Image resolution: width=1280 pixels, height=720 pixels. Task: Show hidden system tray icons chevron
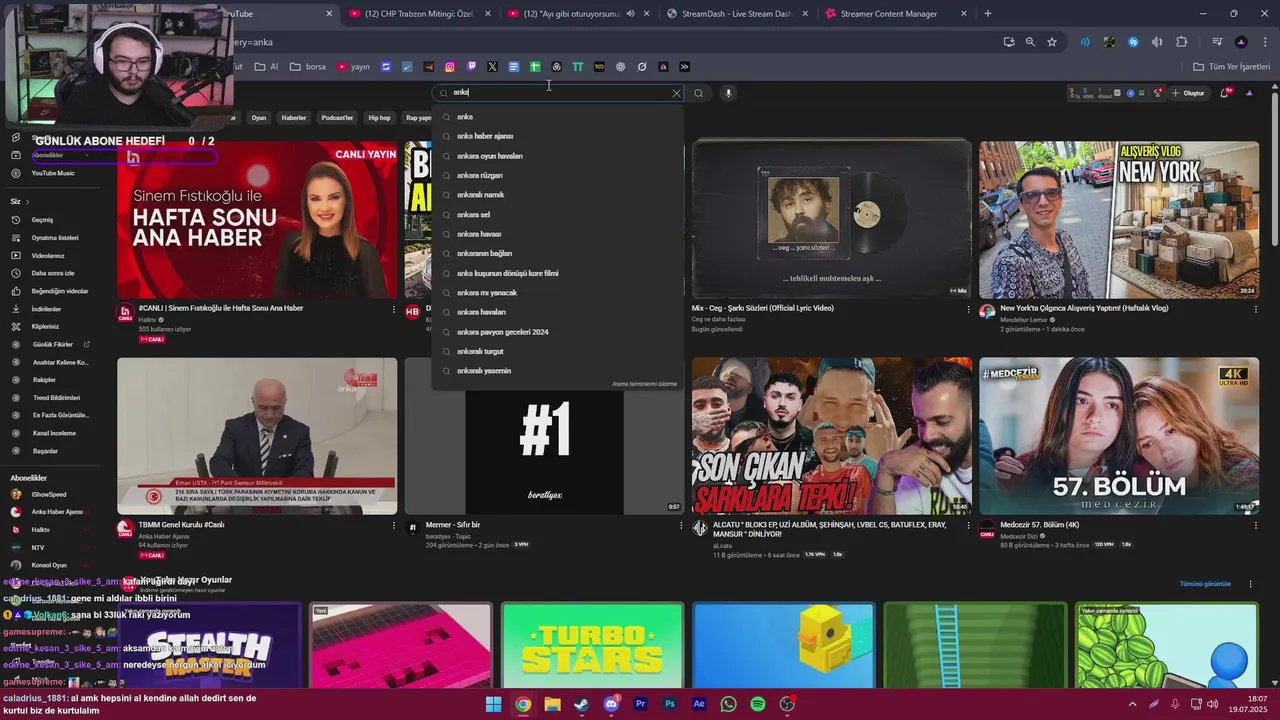pos(1132,704)
